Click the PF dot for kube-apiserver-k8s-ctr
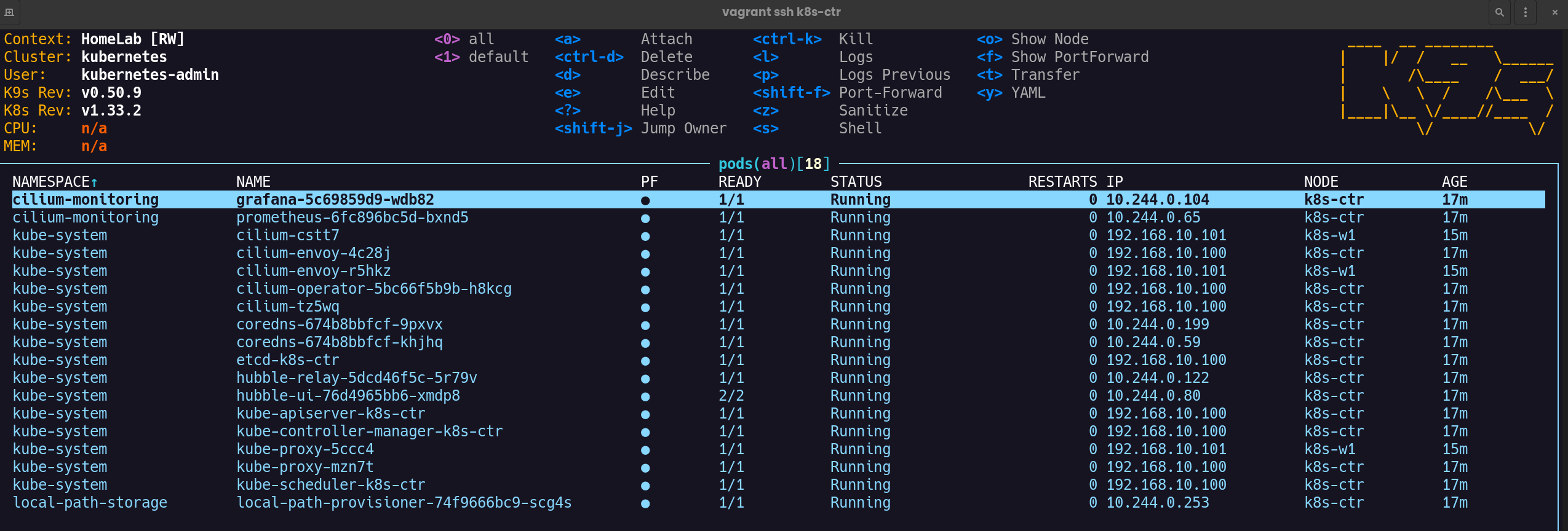The height and width of the screenshot is (531, 1568). [x=645, y=414]
